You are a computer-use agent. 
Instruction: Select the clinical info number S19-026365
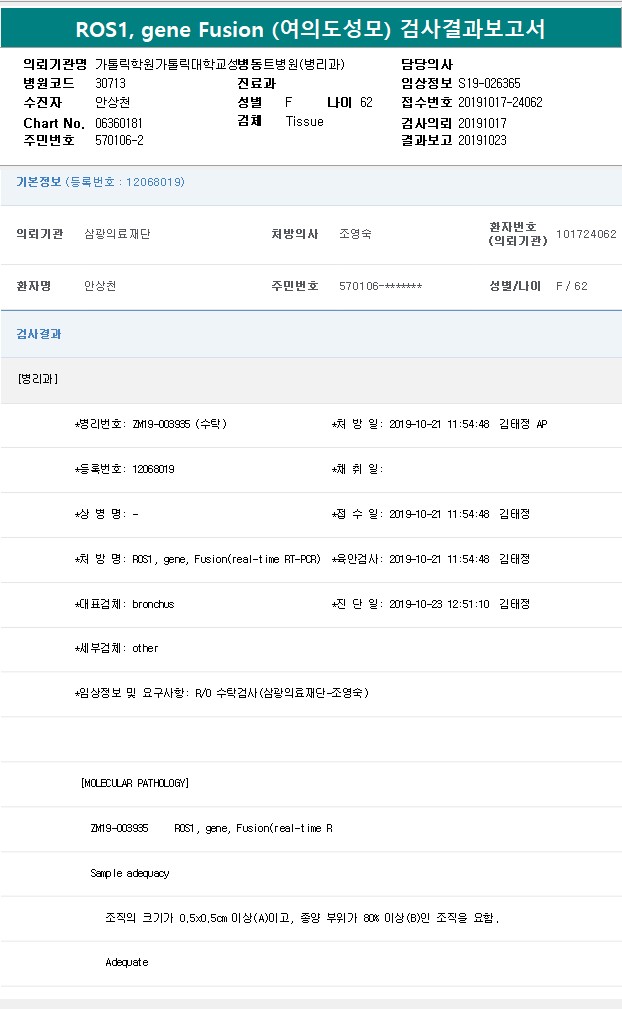point(489,83)
